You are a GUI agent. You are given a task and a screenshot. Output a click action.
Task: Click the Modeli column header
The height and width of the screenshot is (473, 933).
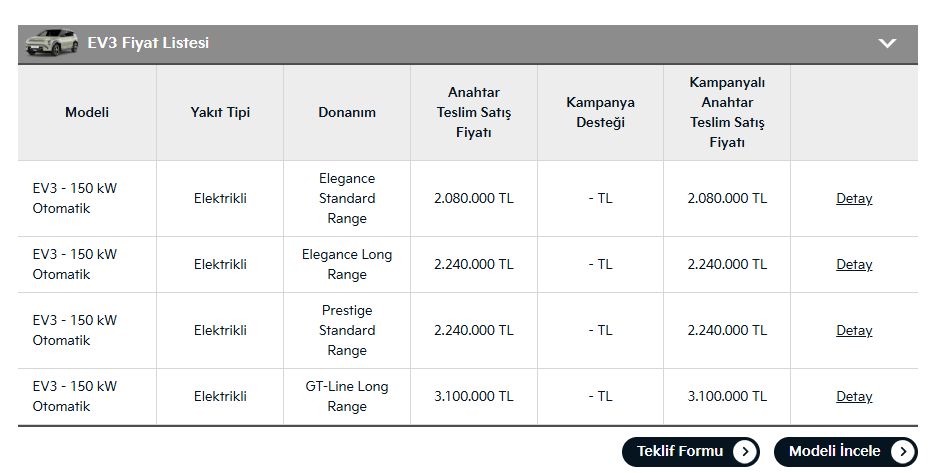(87, 112)
